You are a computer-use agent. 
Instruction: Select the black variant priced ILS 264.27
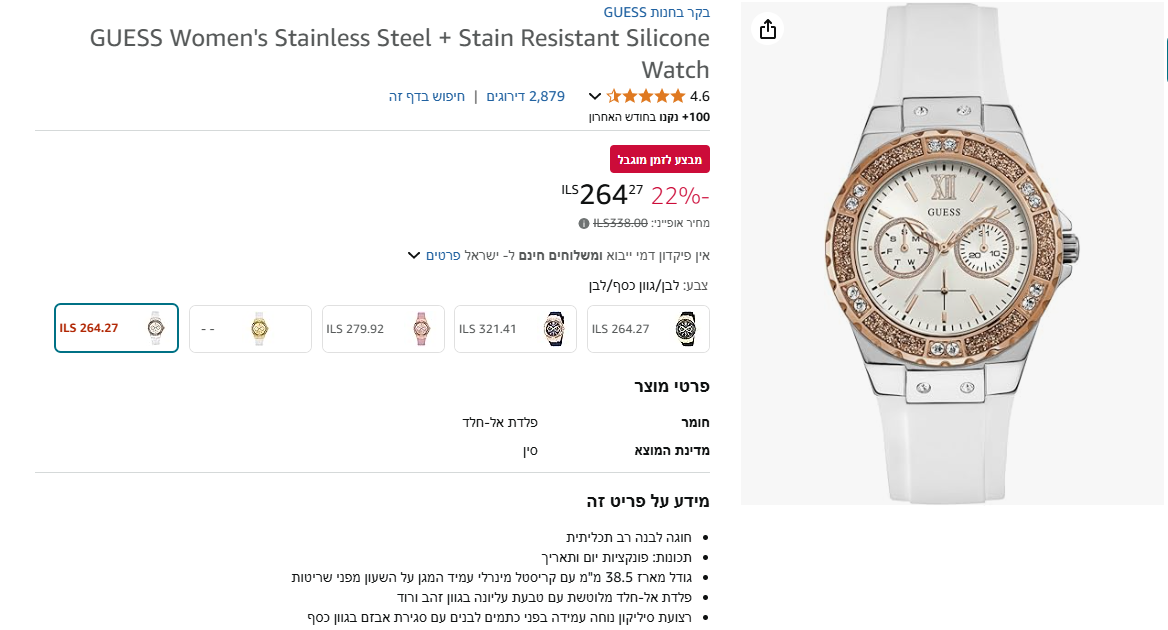tap(648, 328)
